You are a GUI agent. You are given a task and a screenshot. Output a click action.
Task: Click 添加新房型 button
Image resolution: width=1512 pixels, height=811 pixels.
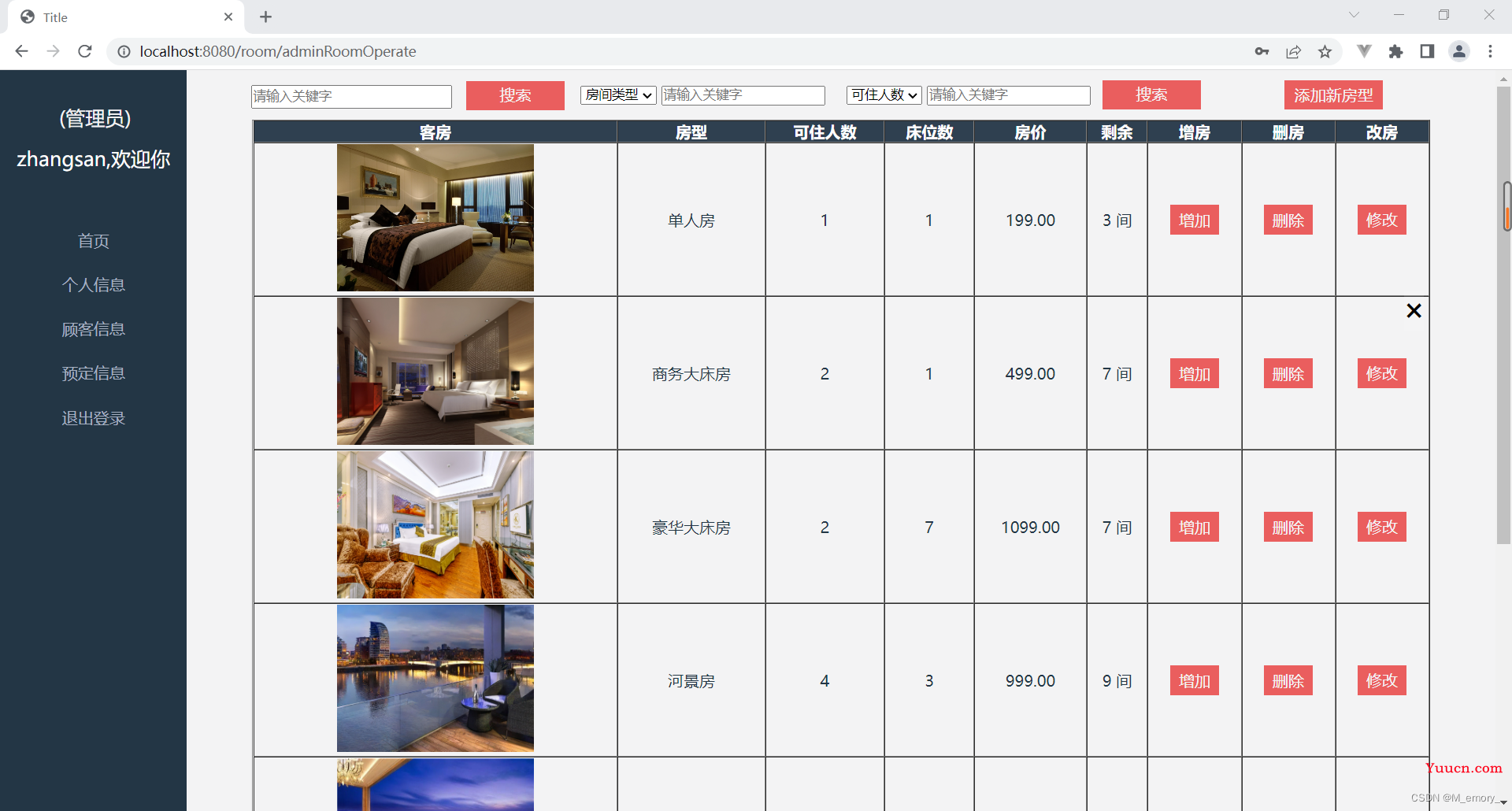tap(1333, 95)
